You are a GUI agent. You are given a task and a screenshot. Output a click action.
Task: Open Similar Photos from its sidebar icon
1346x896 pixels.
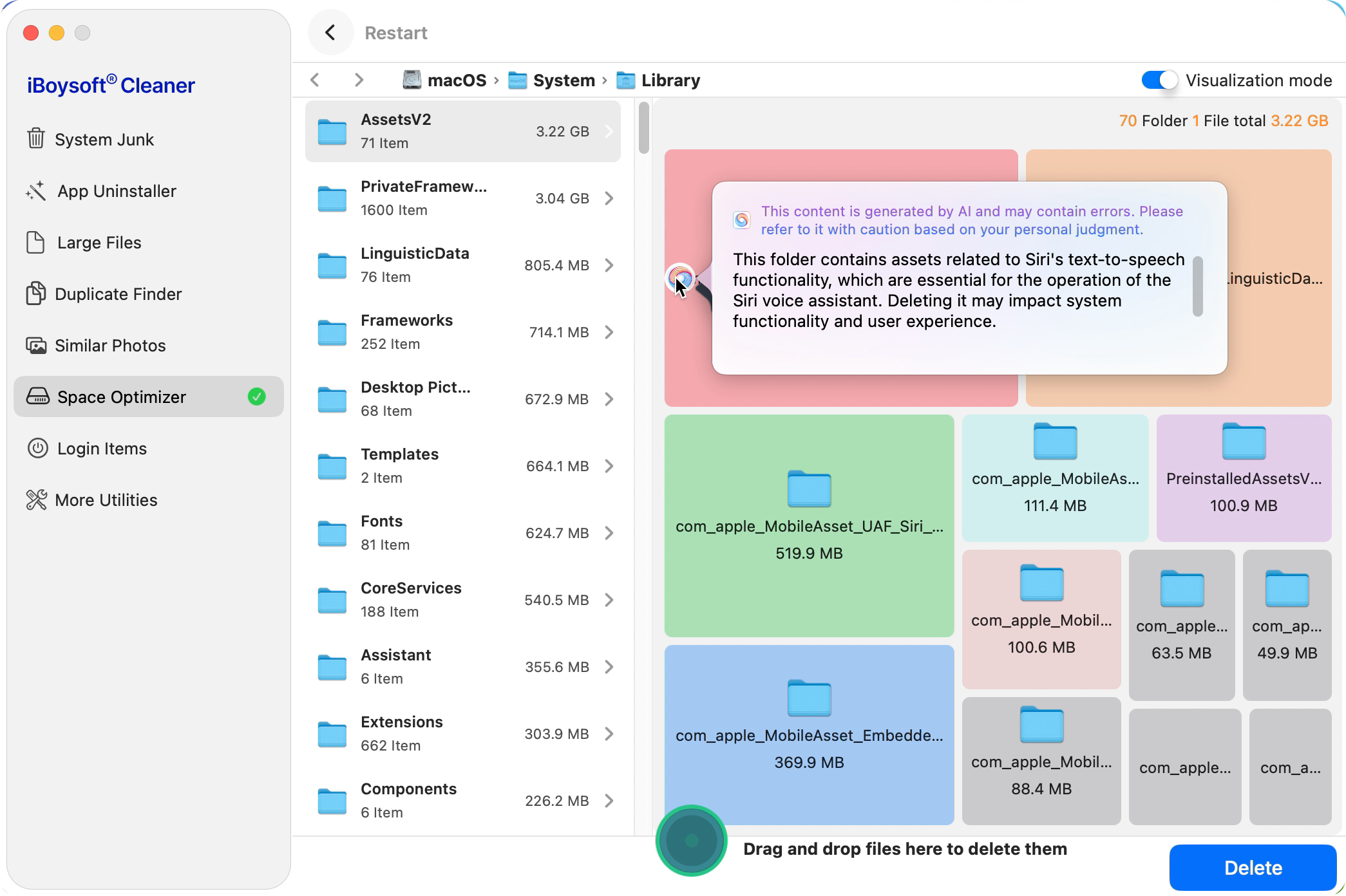coord(36,346)
